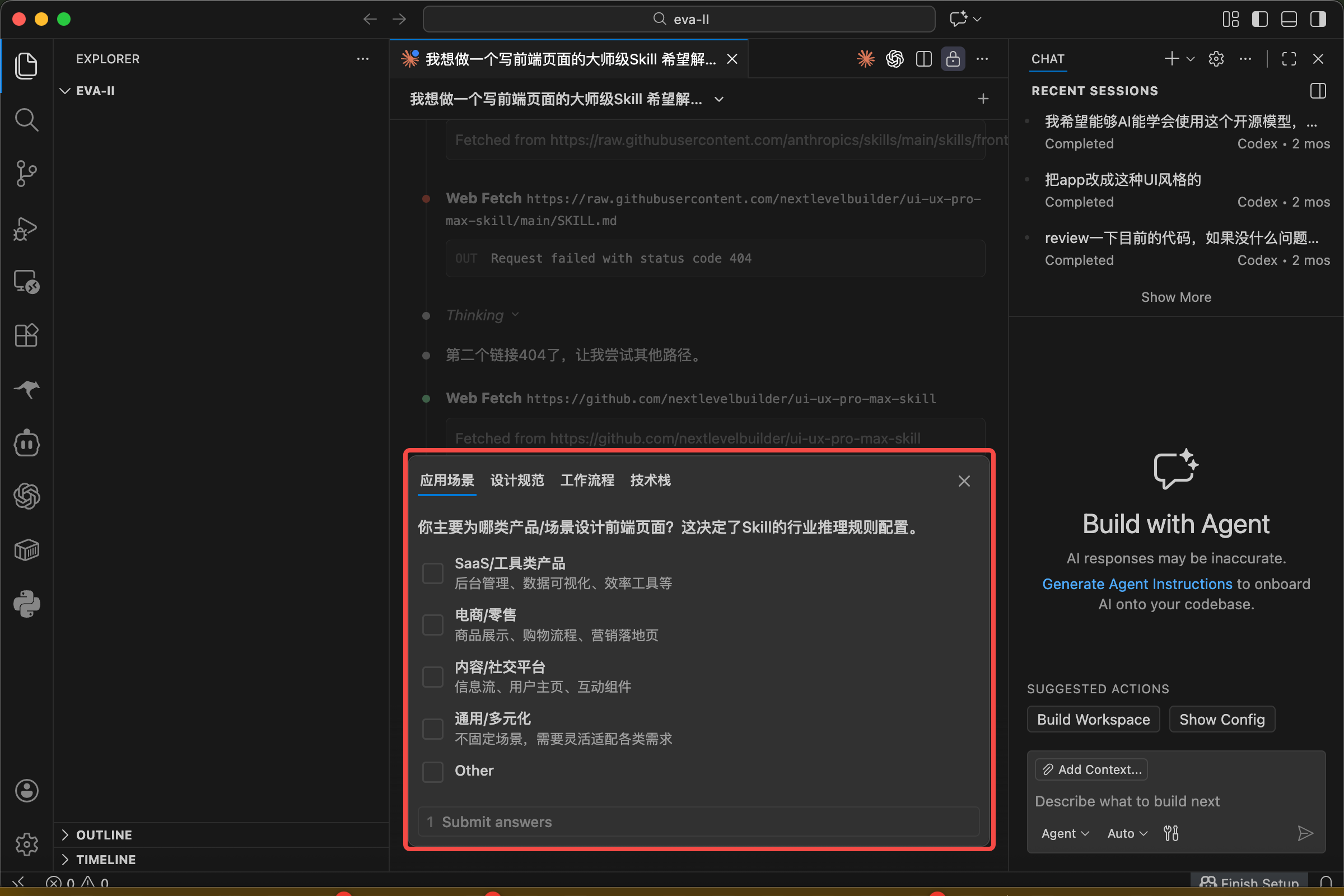The height and width of the screenshot is (896, 1344).
Task: Open the Python view in activity bar
Action: (x=26, y=604)
